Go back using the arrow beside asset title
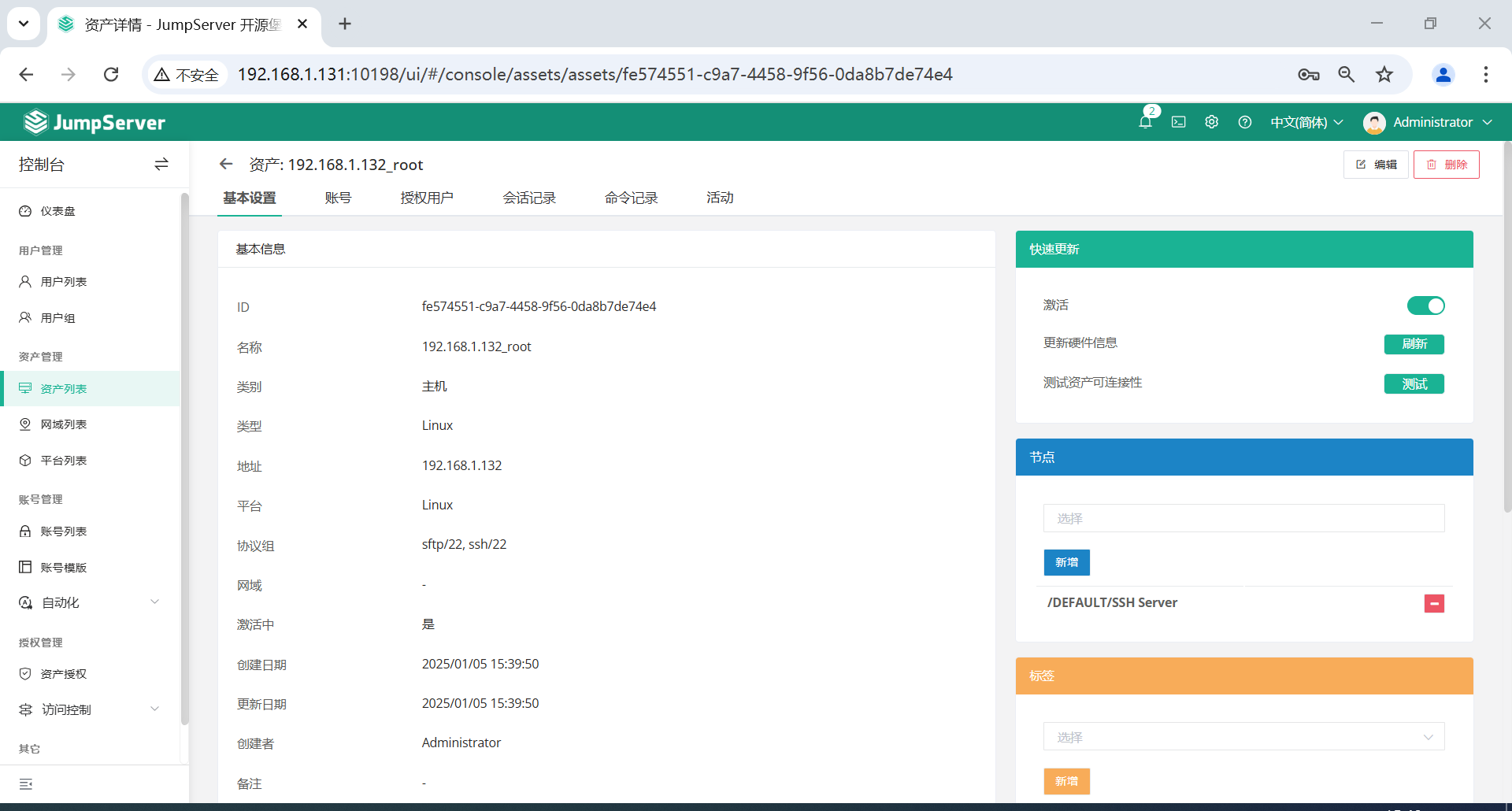This screenshot has height=811, width=1512. coord(226,164)
